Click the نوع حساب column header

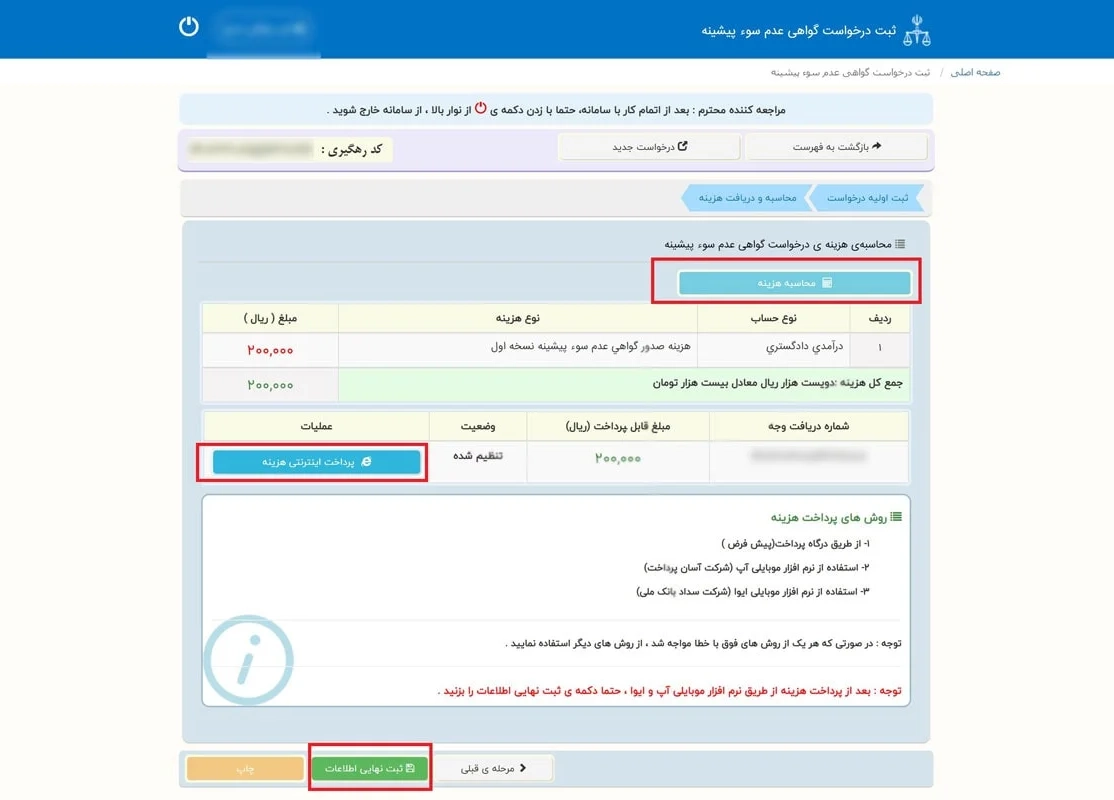[x=774, y=318]
